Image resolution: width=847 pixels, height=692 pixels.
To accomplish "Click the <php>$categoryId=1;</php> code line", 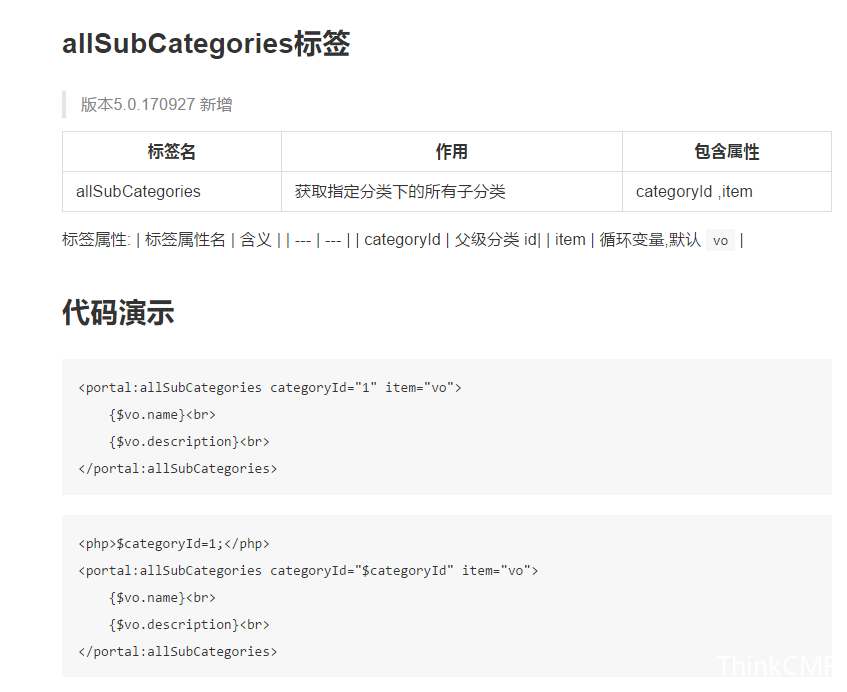I will click(x=174, y=543).
